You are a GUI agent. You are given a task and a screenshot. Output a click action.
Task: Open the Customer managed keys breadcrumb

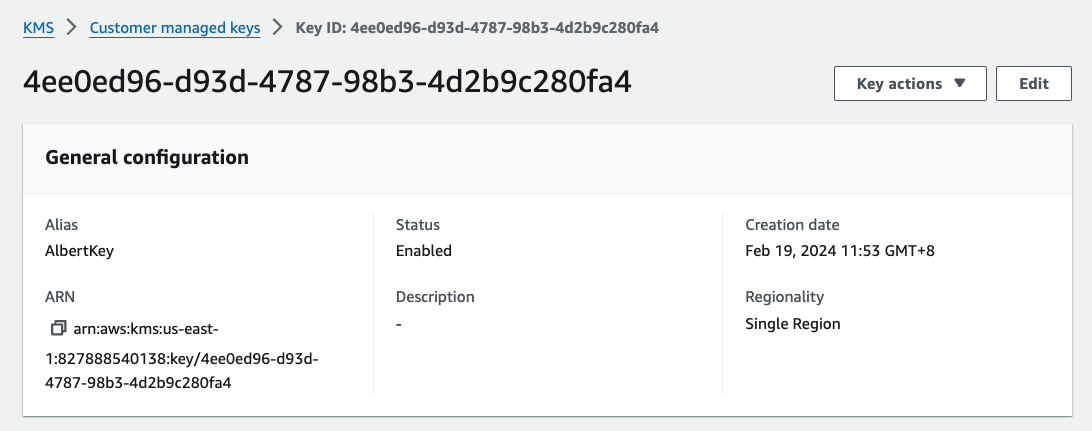point(175,28)
